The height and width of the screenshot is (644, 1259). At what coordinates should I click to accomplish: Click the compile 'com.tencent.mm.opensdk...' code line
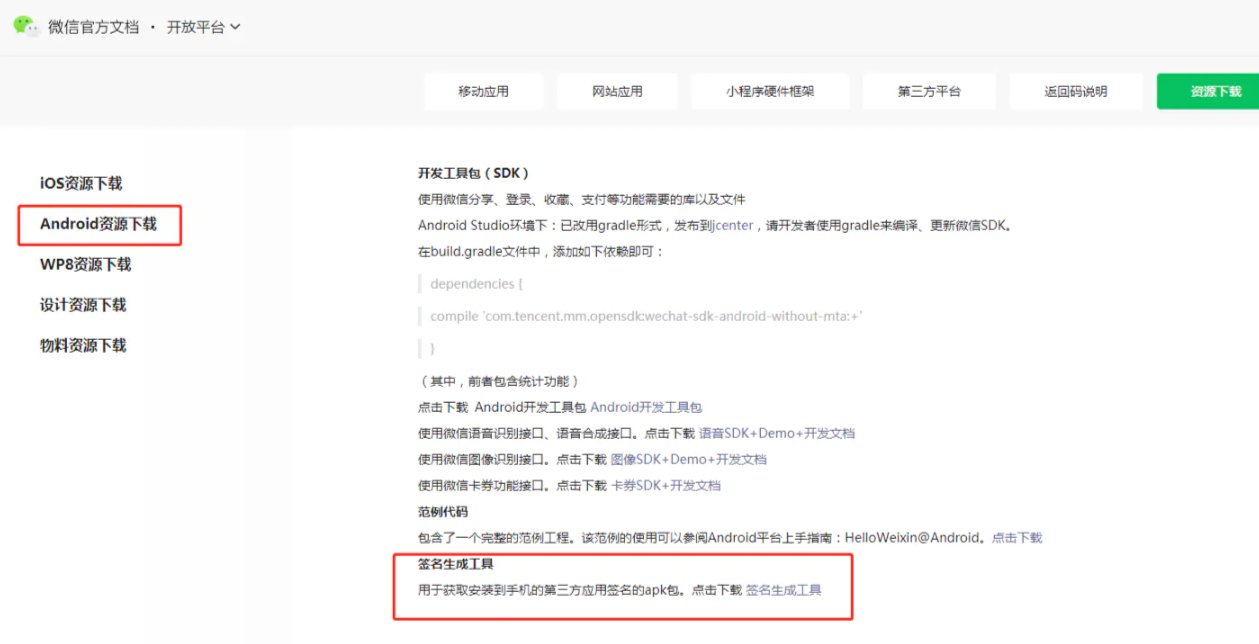[646, 316]
